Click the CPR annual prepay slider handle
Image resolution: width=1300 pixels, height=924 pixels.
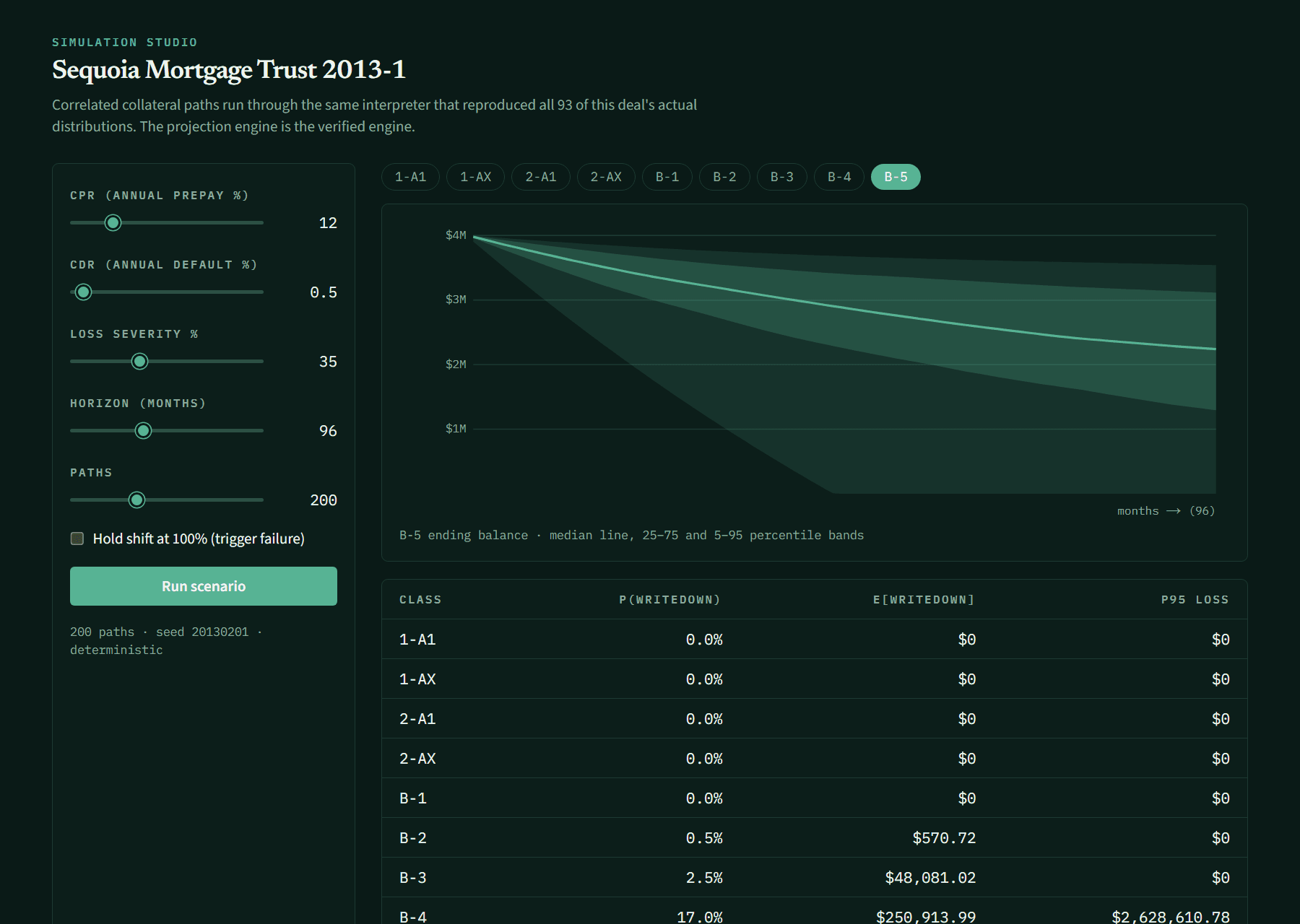point(113,223)
